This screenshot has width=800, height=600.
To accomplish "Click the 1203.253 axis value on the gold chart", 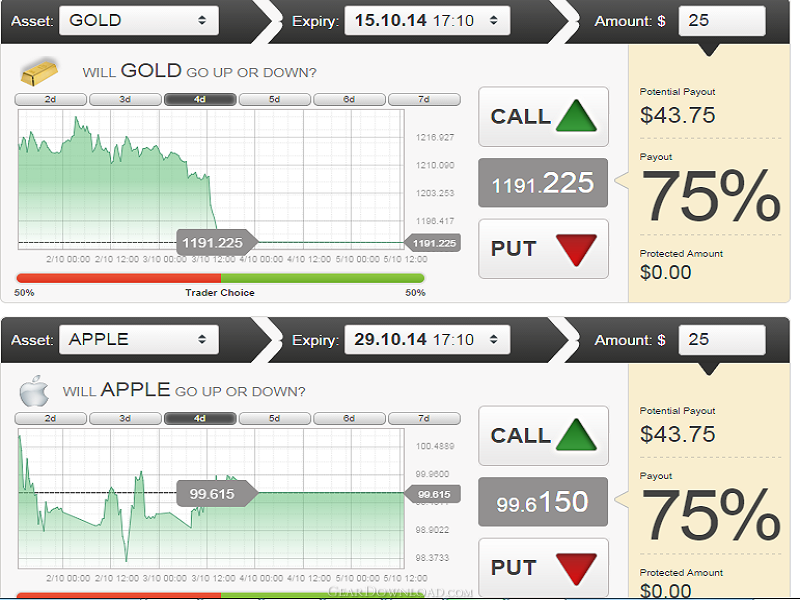I will click(435, 193).
